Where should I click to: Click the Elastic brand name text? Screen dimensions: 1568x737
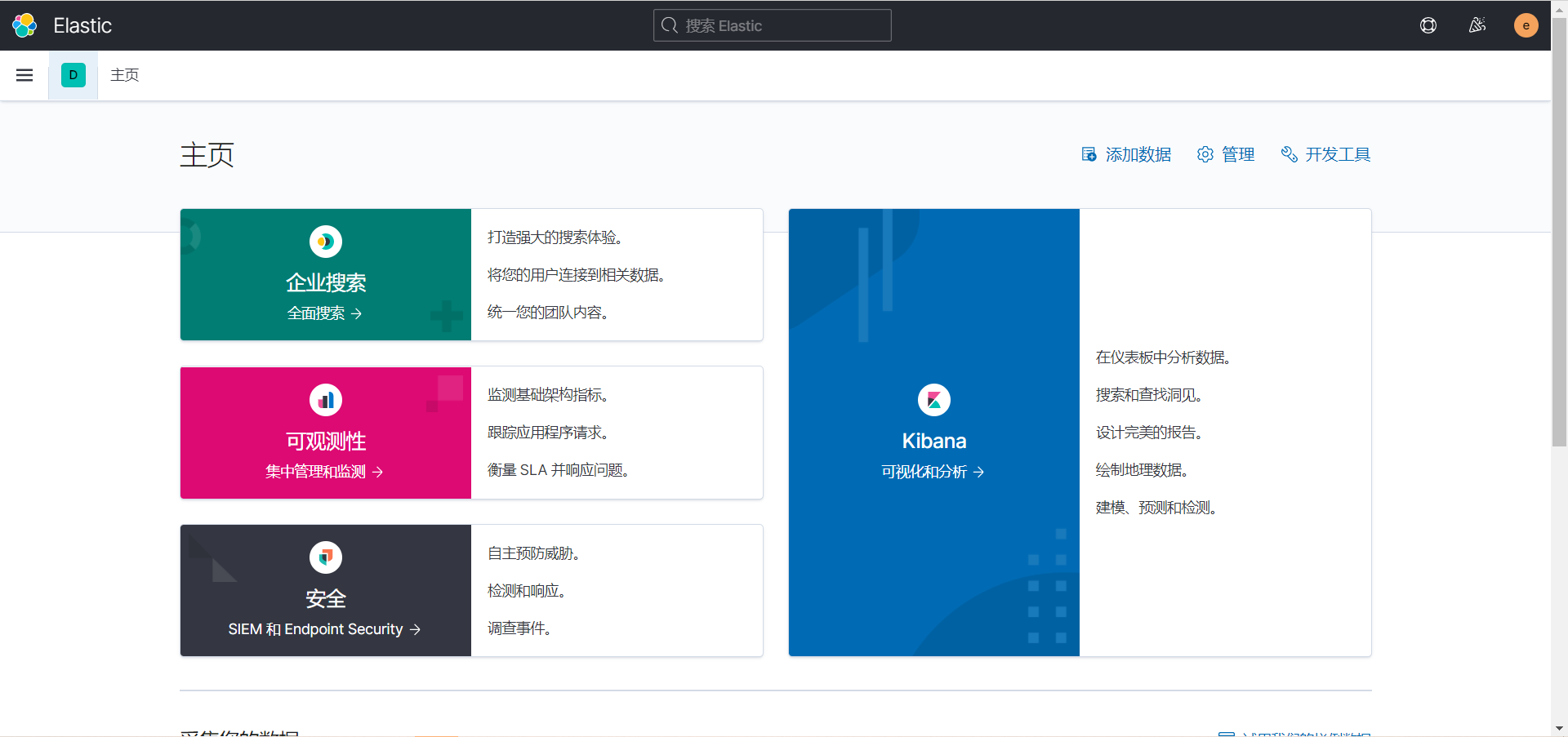pos(82,25)
